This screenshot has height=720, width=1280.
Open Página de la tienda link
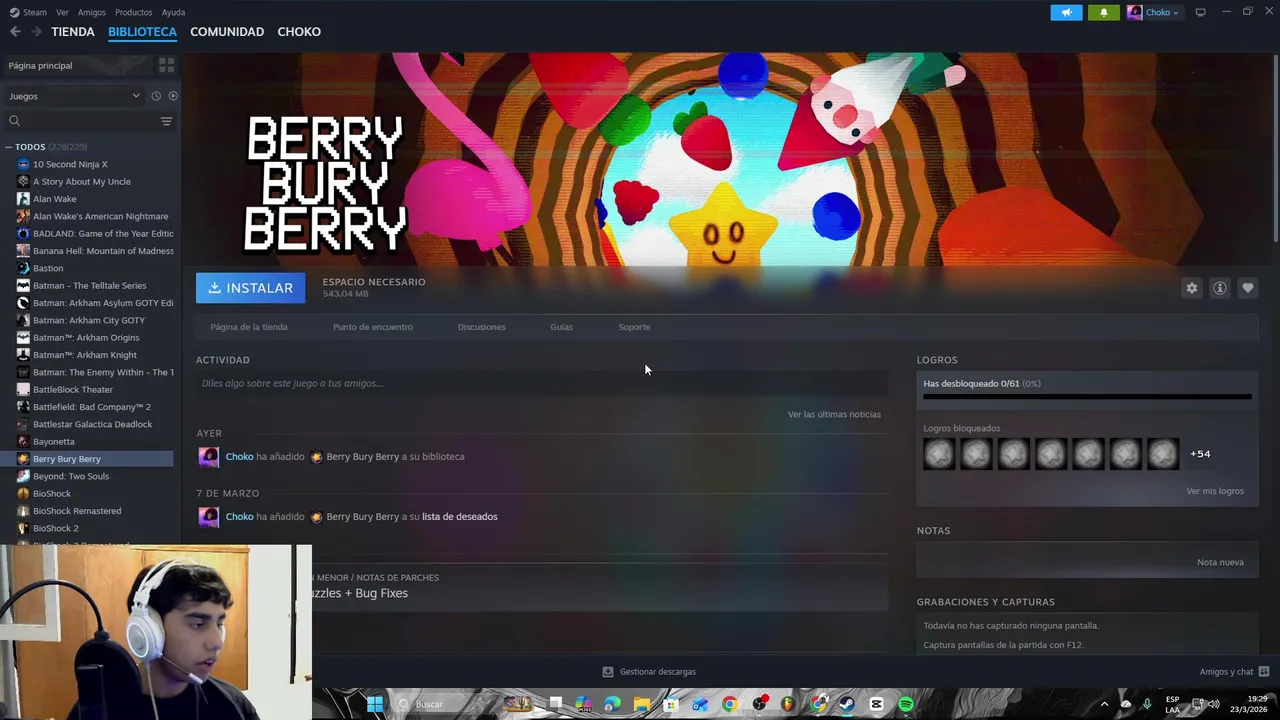point(249,327)
